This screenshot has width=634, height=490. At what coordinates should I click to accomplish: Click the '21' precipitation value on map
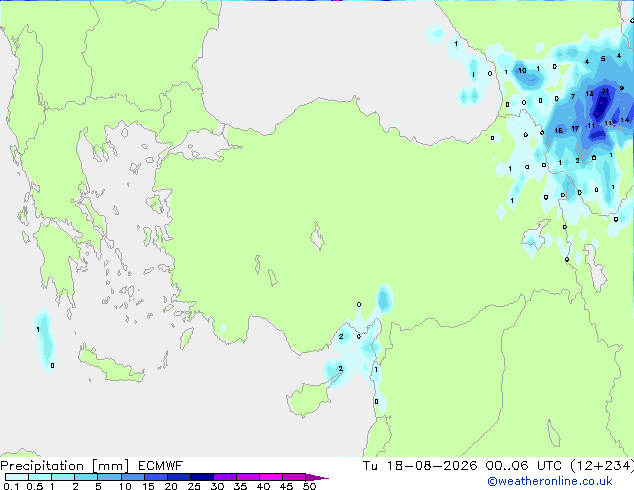pos(605,91)
